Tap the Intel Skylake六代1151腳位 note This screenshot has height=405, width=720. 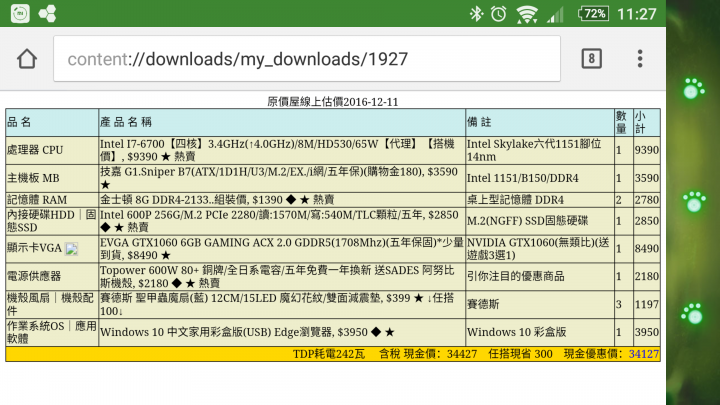click(x=534, y=150)
